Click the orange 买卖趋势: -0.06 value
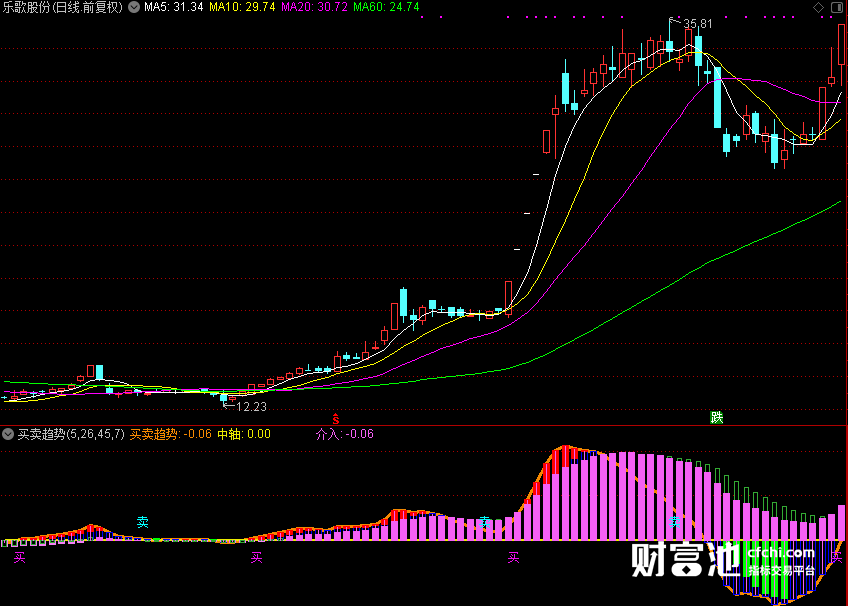The image size is (848, 606). [x=170, y=434]
